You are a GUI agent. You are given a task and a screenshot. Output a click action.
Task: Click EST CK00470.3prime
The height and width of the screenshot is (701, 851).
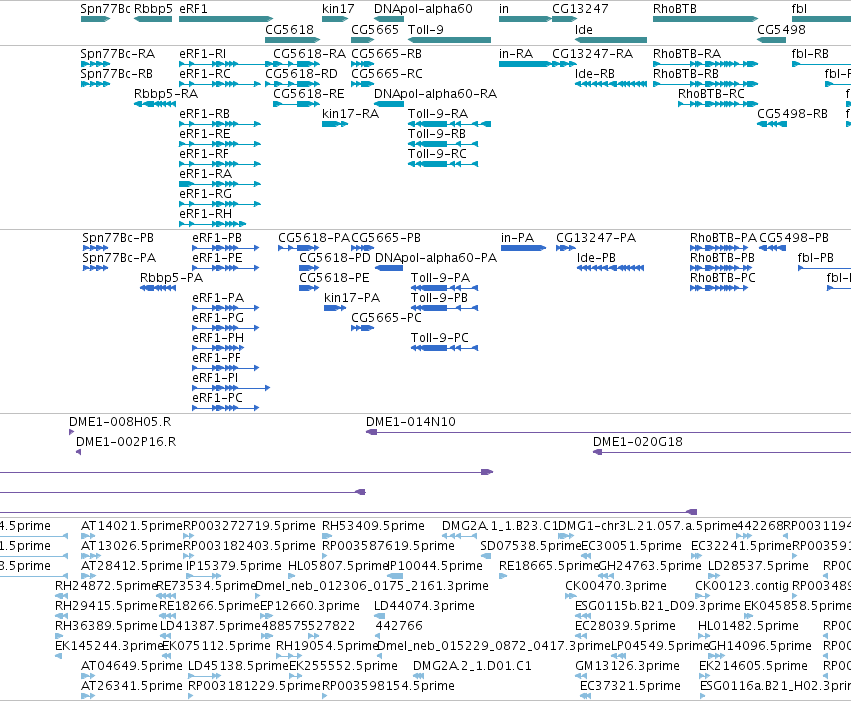(616, 587)
